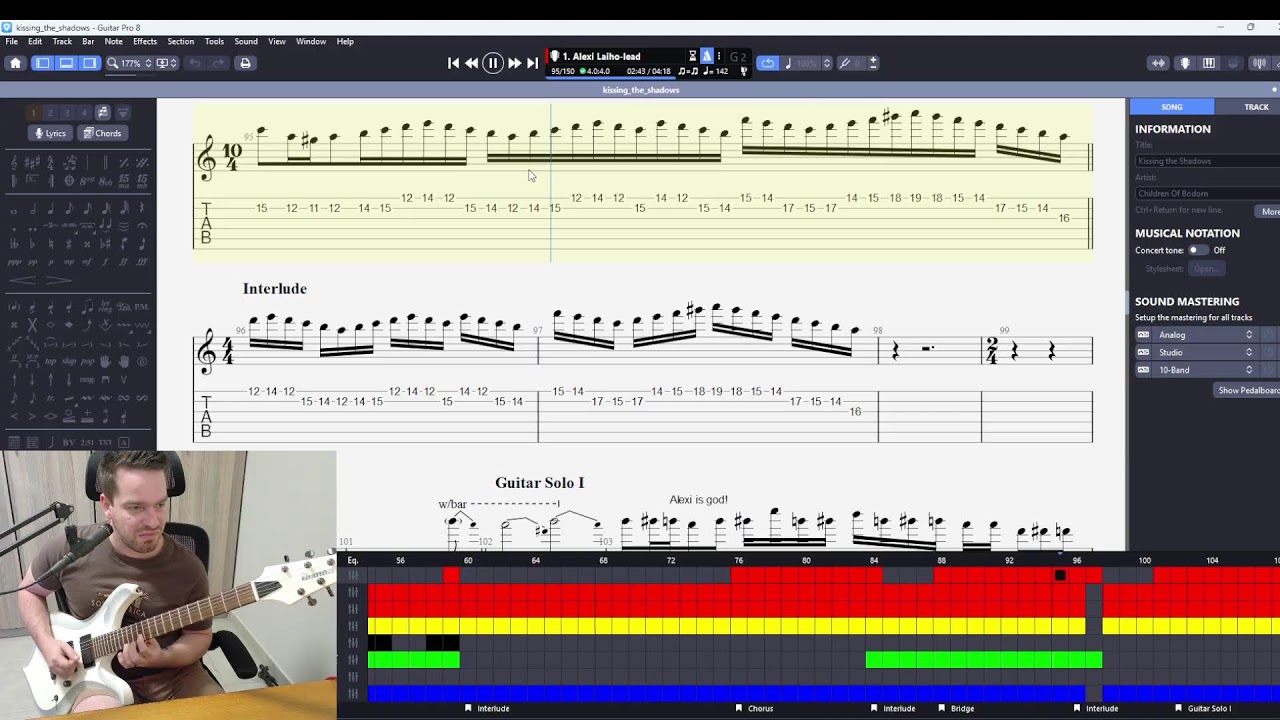Rewind to previous bar
This screenshot has width=1280, height=720.
pyautogui.click(x=472, y=63)
